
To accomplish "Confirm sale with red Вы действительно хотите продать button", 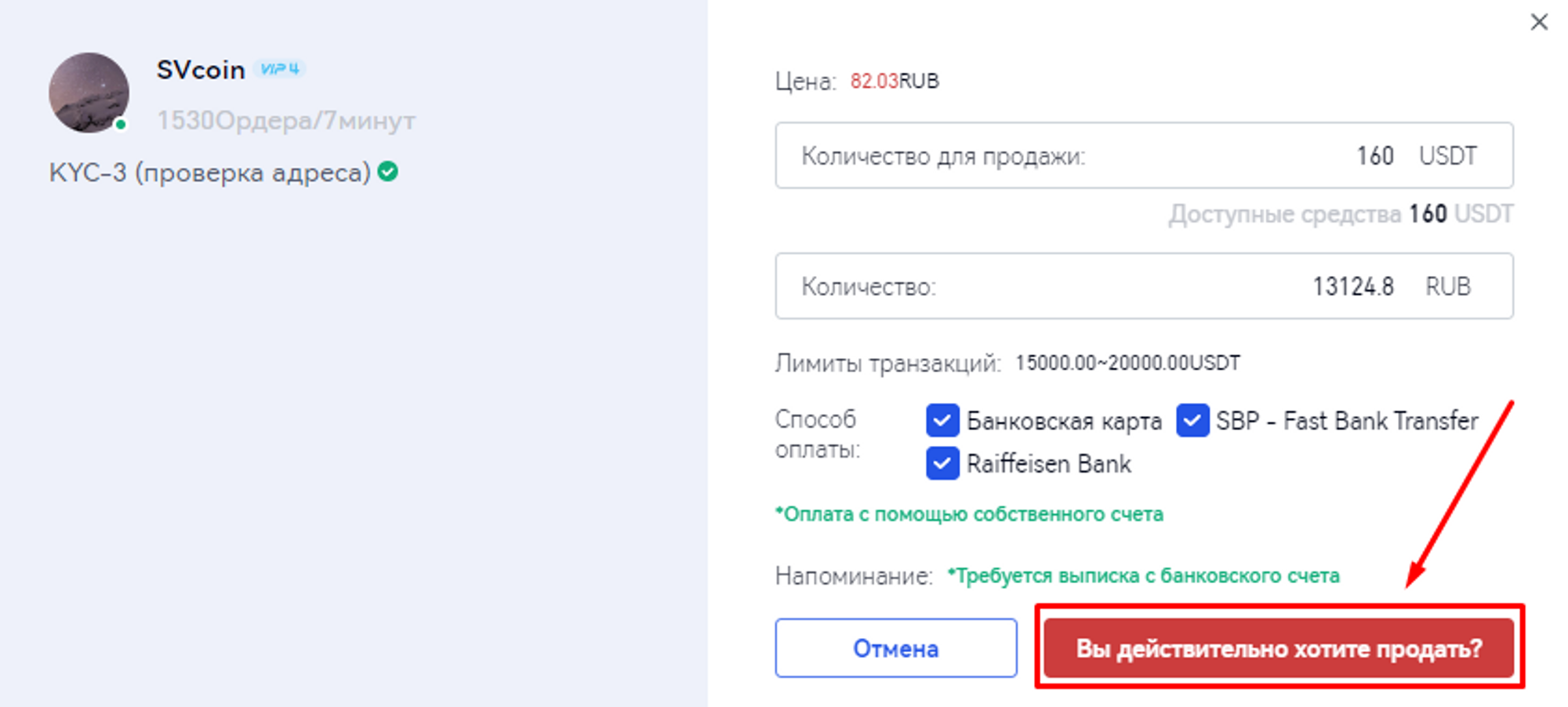I will click(1279, 648).
